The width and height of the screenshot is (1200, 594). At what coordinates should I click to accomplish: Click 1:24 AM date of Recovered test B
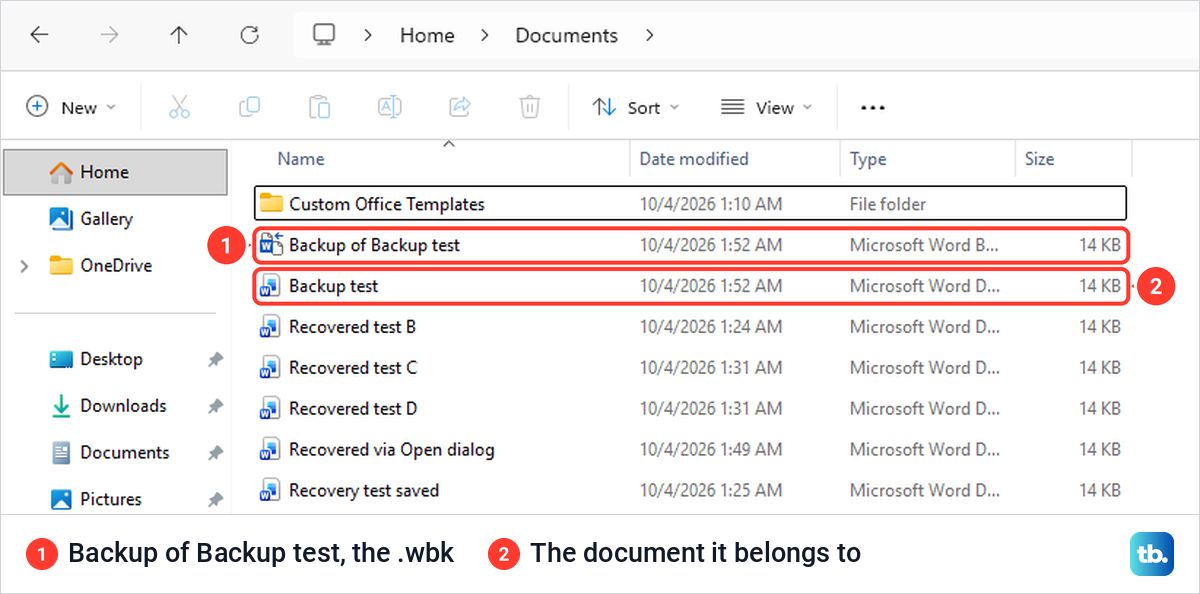tap(711, 327)
